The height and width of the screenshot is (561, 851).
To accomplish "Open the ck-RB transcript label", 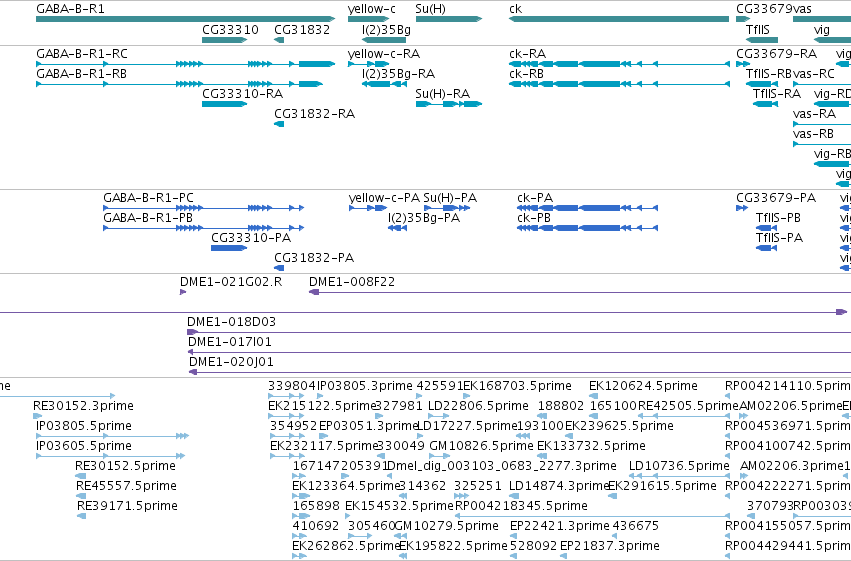I will coord(526,74).
